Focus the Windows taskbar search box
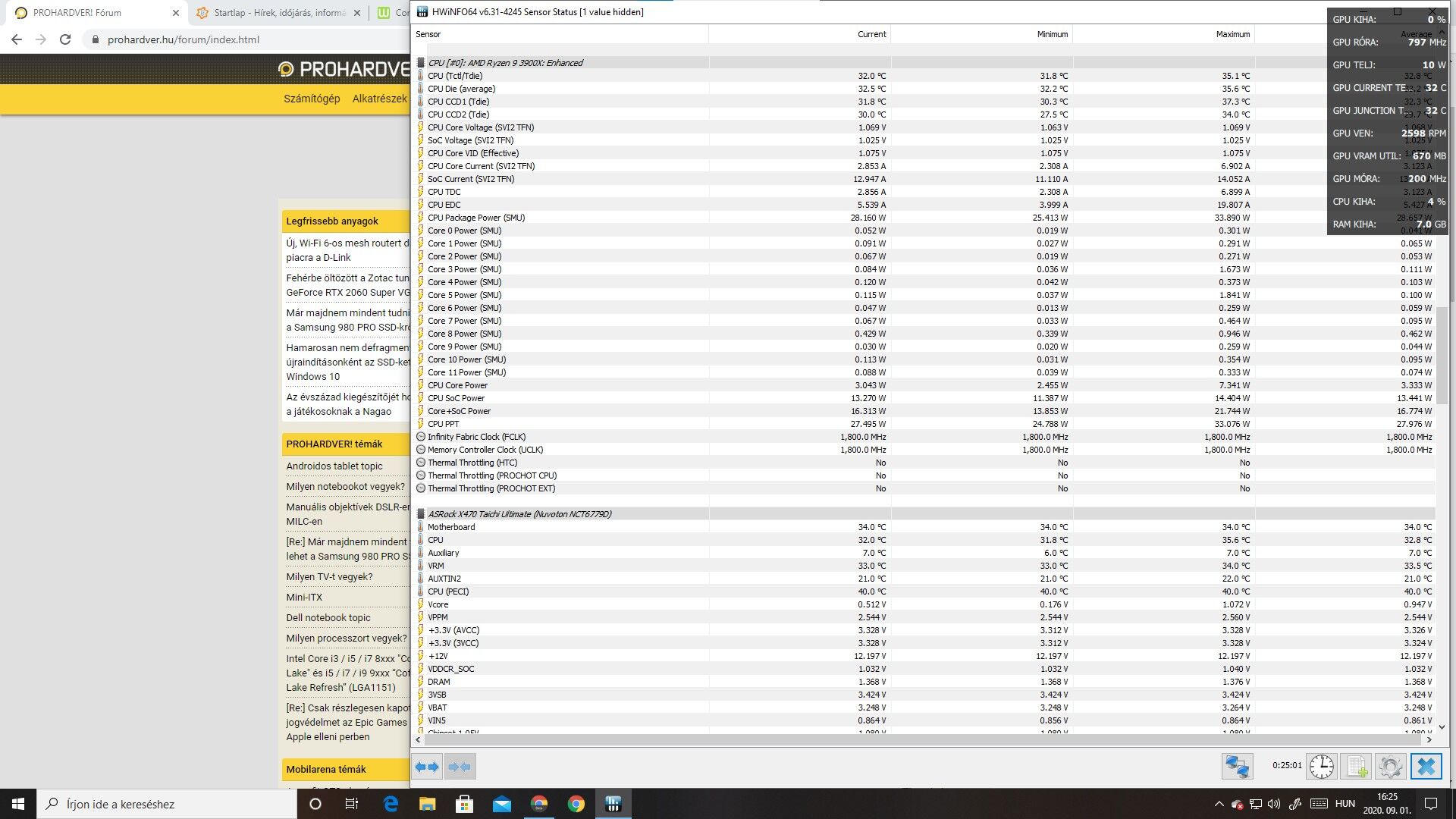Image resolution: width=1456 pixels, height=819 pixels. pyautogui.click(x=167, y=804)
